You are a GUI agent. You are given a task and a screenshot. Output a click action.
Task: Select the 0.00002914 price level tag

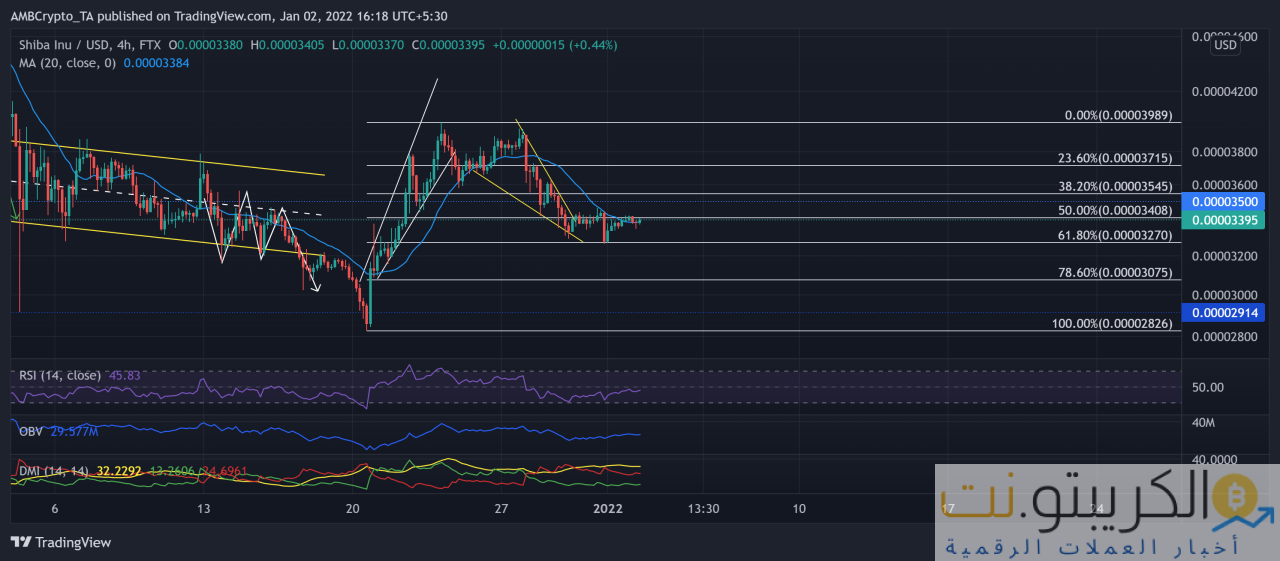pyautogui.click(x=1223, y=313)
